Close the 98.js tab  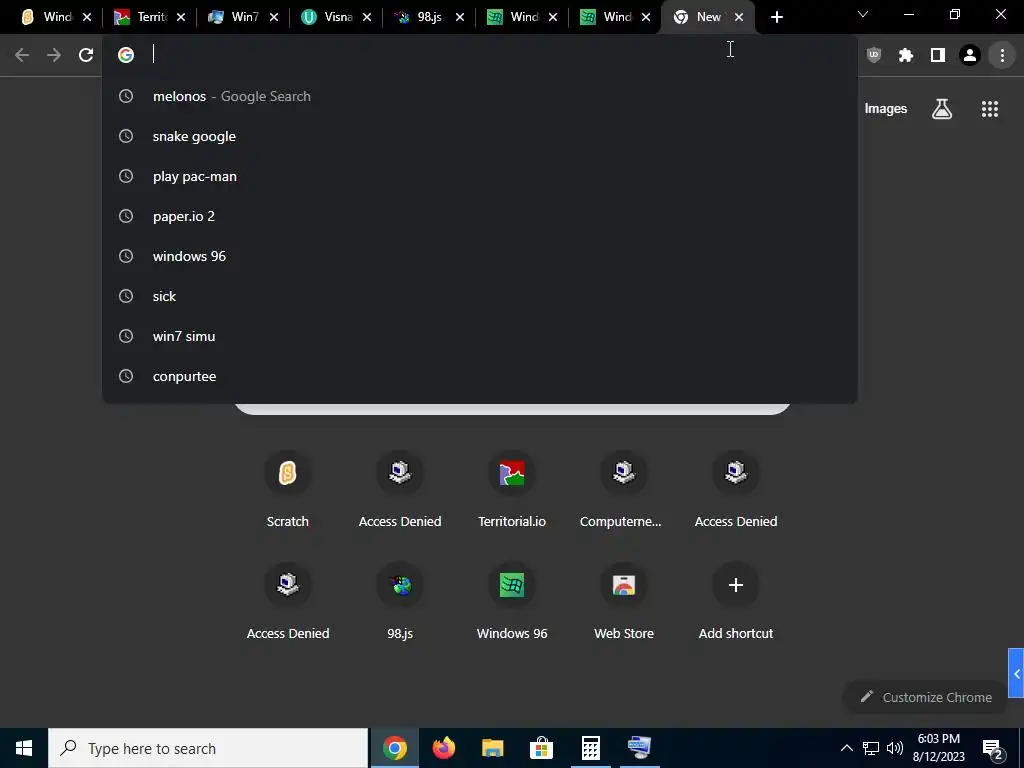(460, 17)
